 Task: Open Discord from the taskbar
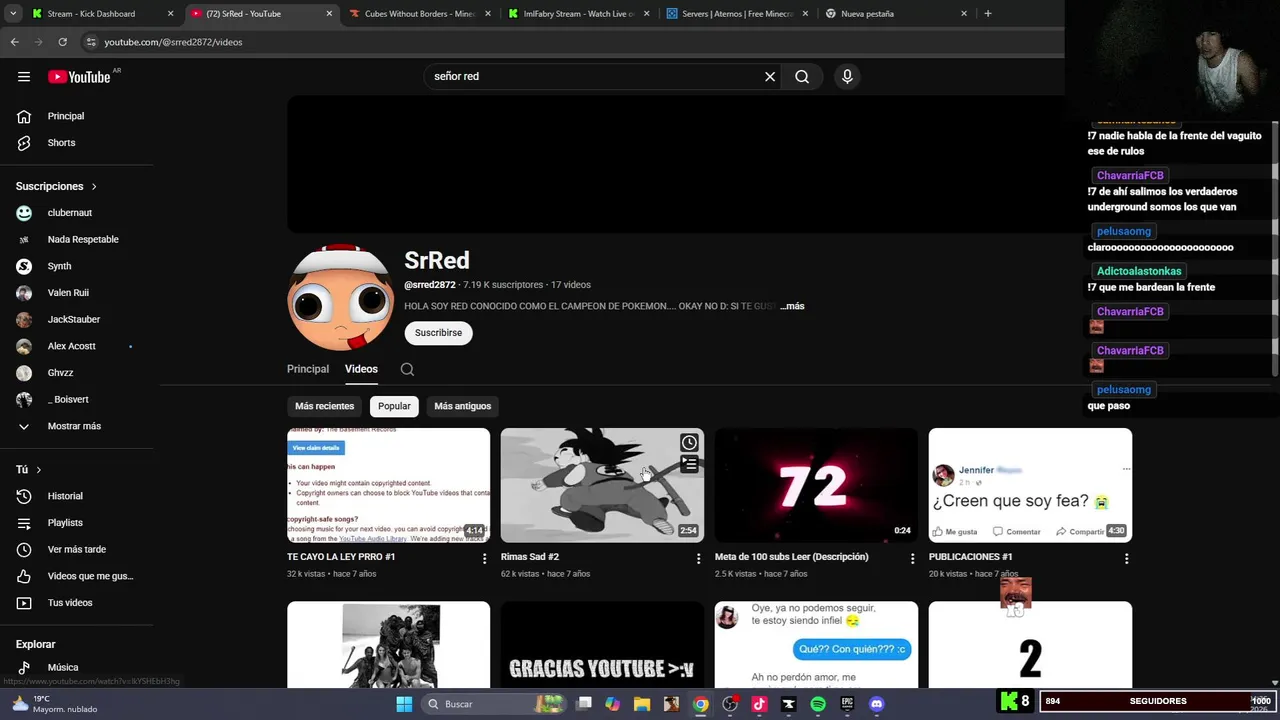click(877, 704)
